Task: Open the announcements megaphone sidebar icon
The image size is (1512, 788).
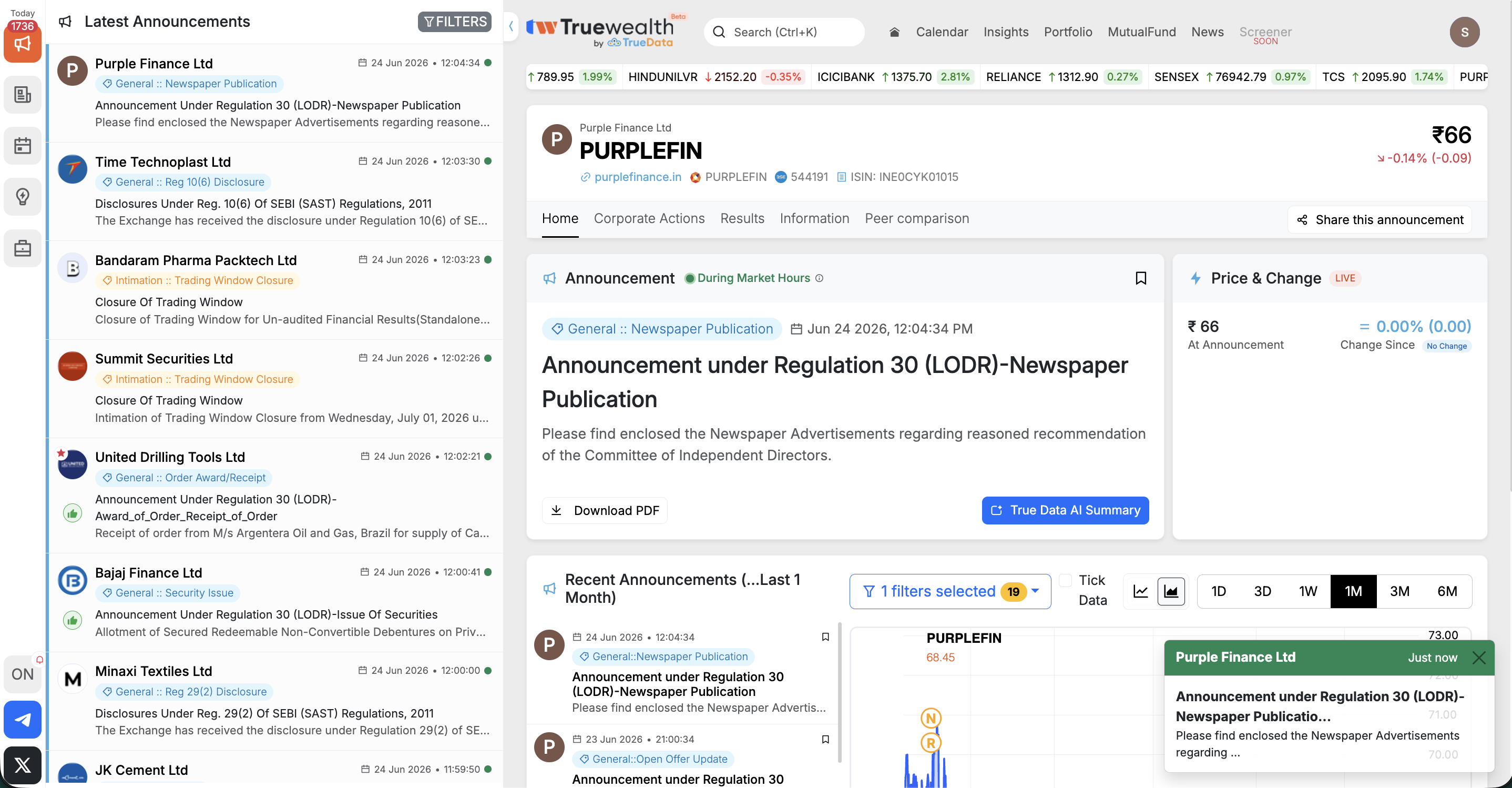Action: [22, 44]
